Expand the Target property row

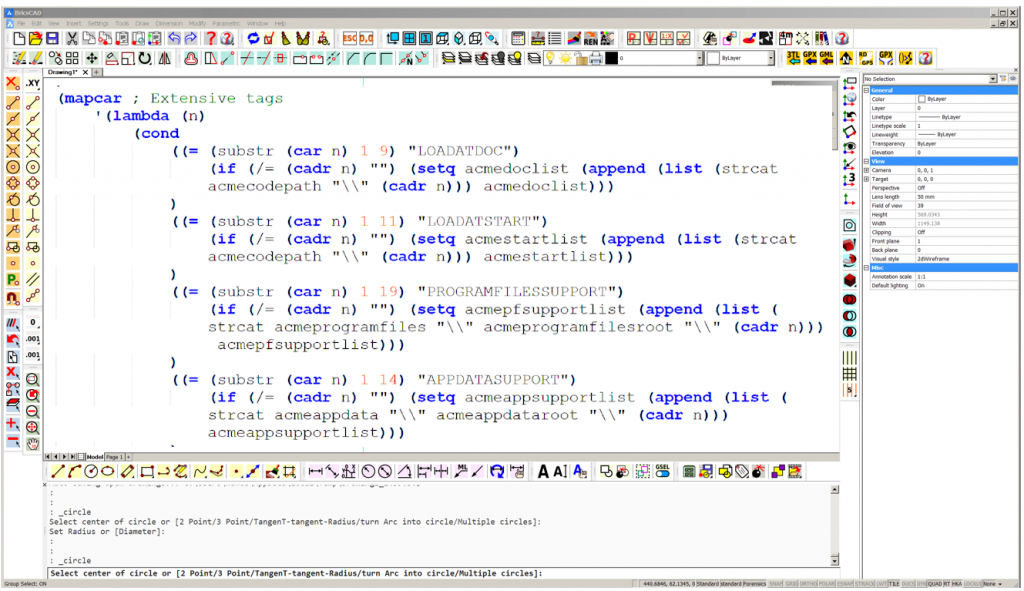pos(867,179)
